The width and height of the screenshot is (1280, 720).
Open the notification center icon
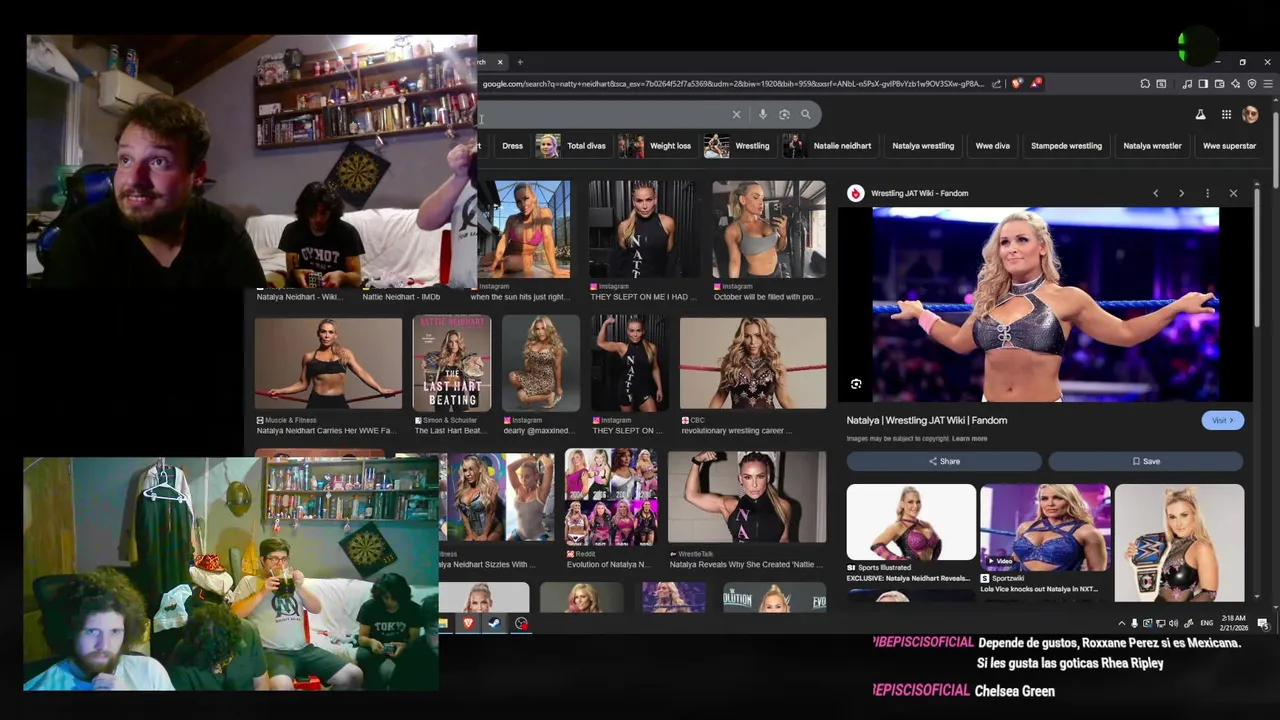[1263, 623]
